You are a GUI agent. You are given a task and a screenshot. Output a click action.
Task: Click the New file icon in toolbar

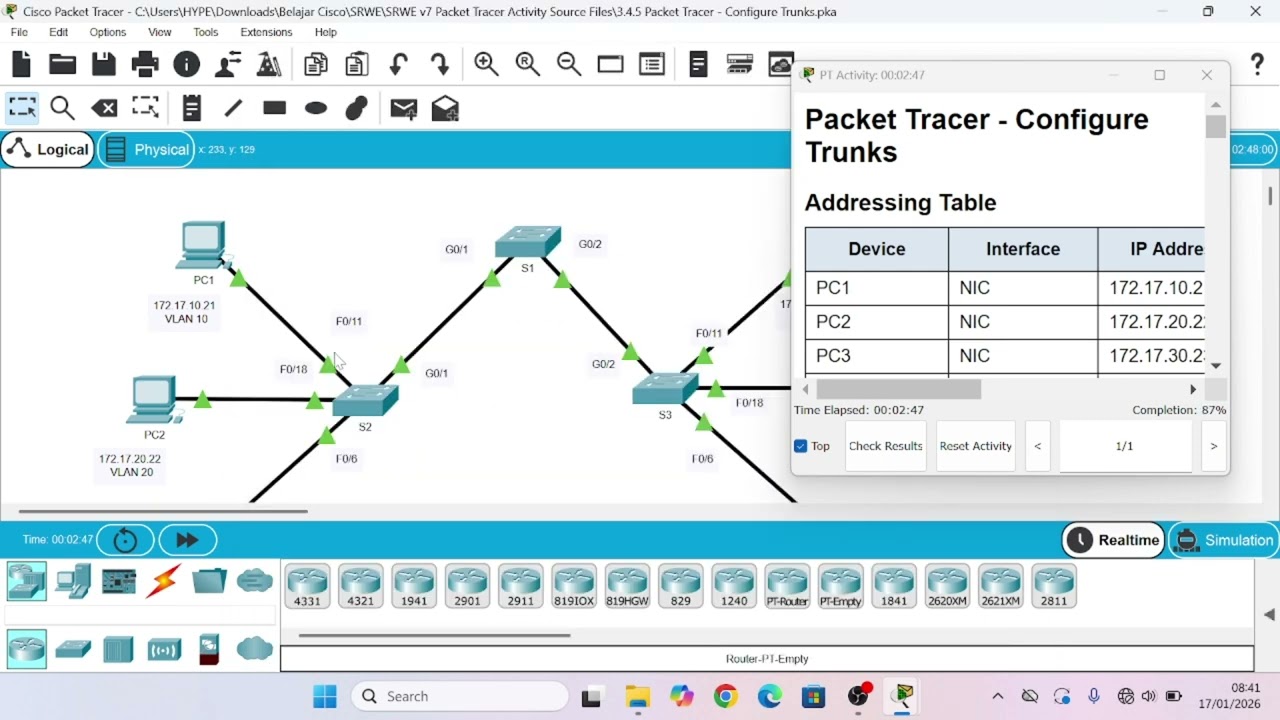tap(21, 65)
